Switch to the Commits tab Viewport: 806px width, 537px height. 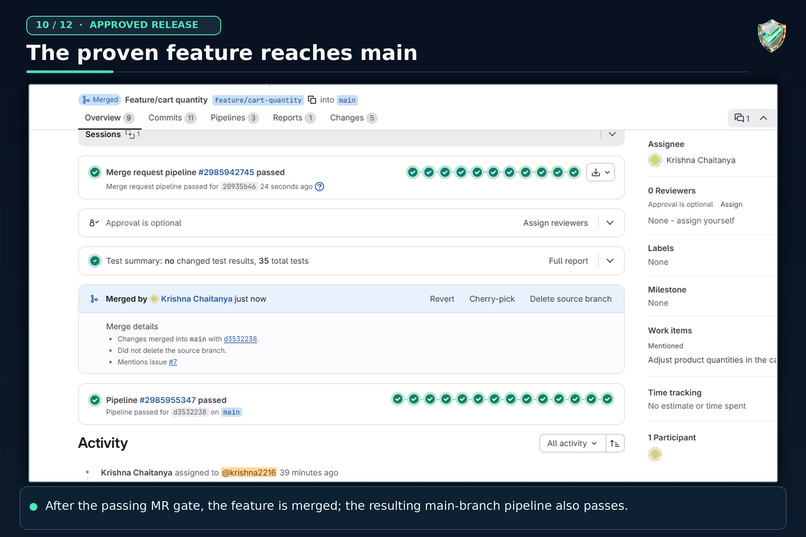[172, 118]
